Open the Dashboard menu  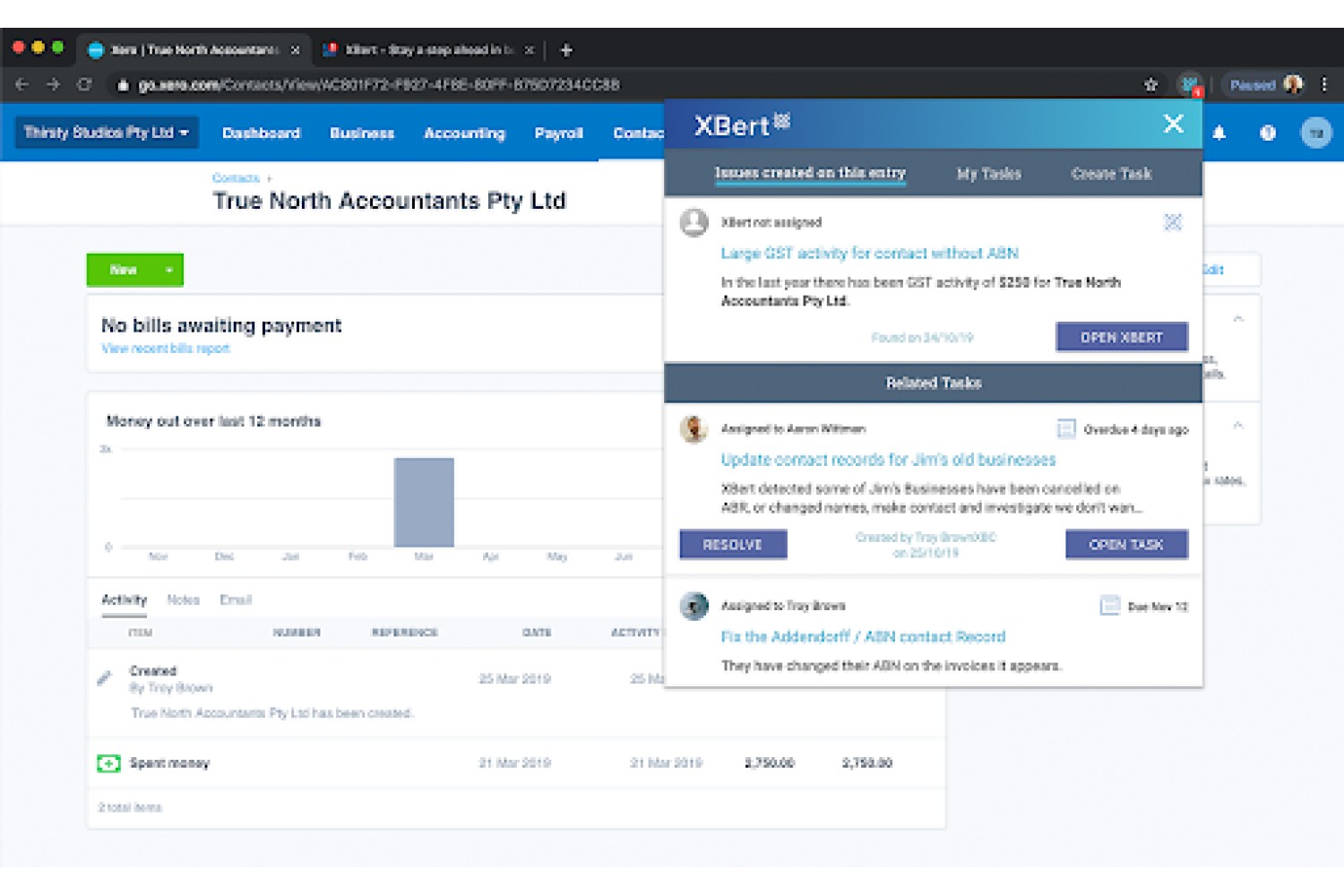[261, 133]
